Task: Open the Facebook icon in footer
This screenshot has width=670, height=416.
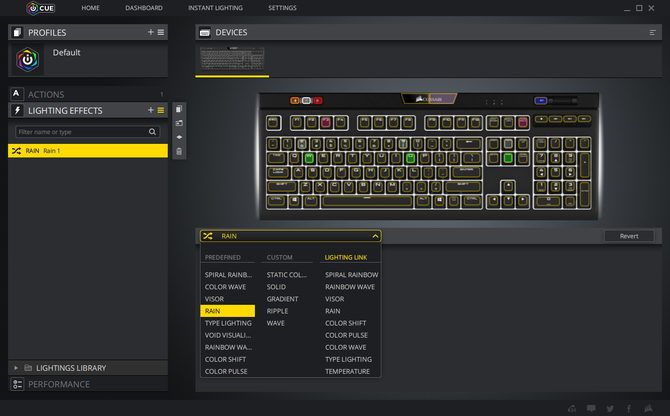Action: pyautogui.click(x=629, y=408)
